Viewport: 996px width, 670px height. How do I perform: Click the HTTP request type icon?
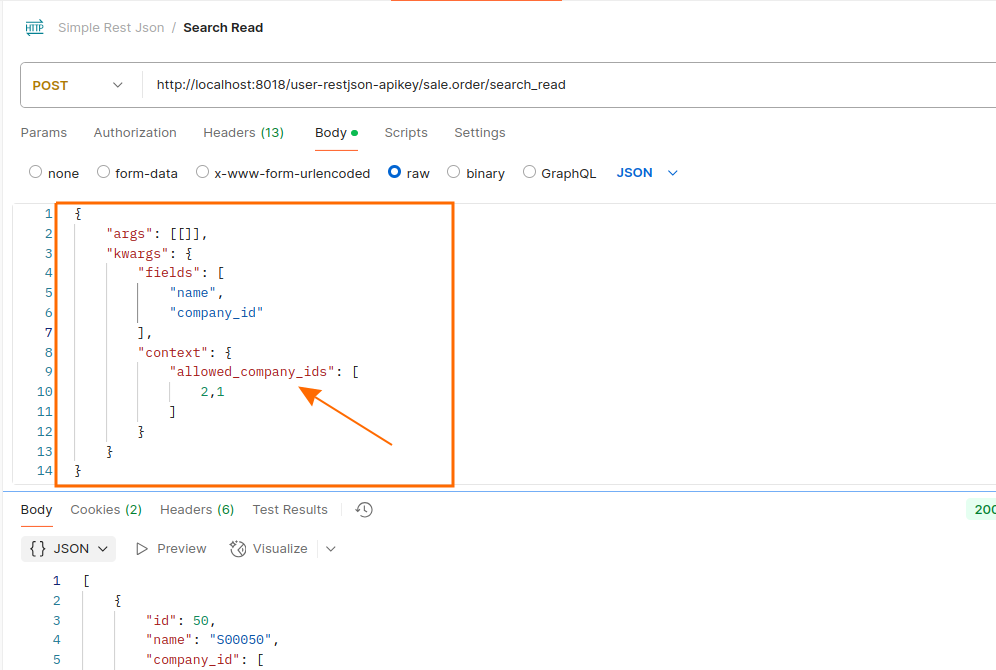pyautogui.click(x=34, y=28)
